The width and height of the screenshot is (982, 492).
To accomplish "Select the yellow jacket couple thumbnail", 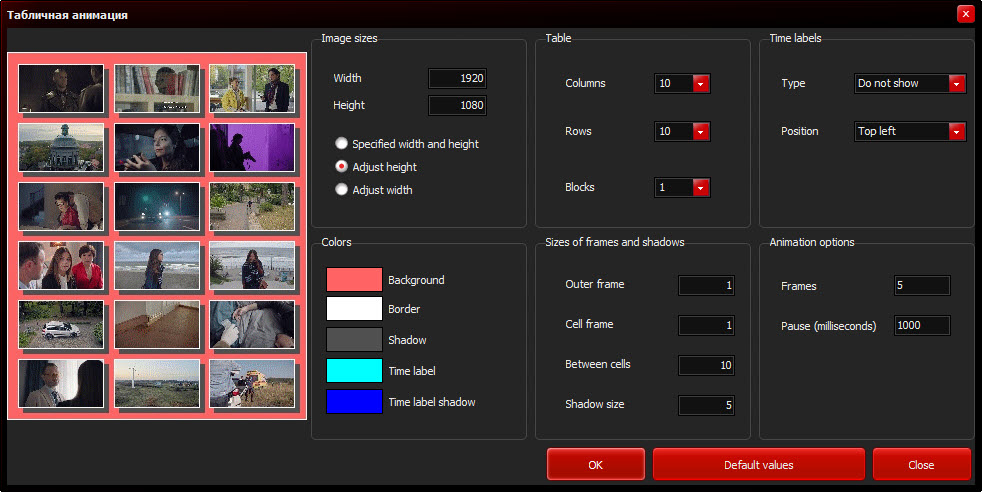I will point(252,88).
